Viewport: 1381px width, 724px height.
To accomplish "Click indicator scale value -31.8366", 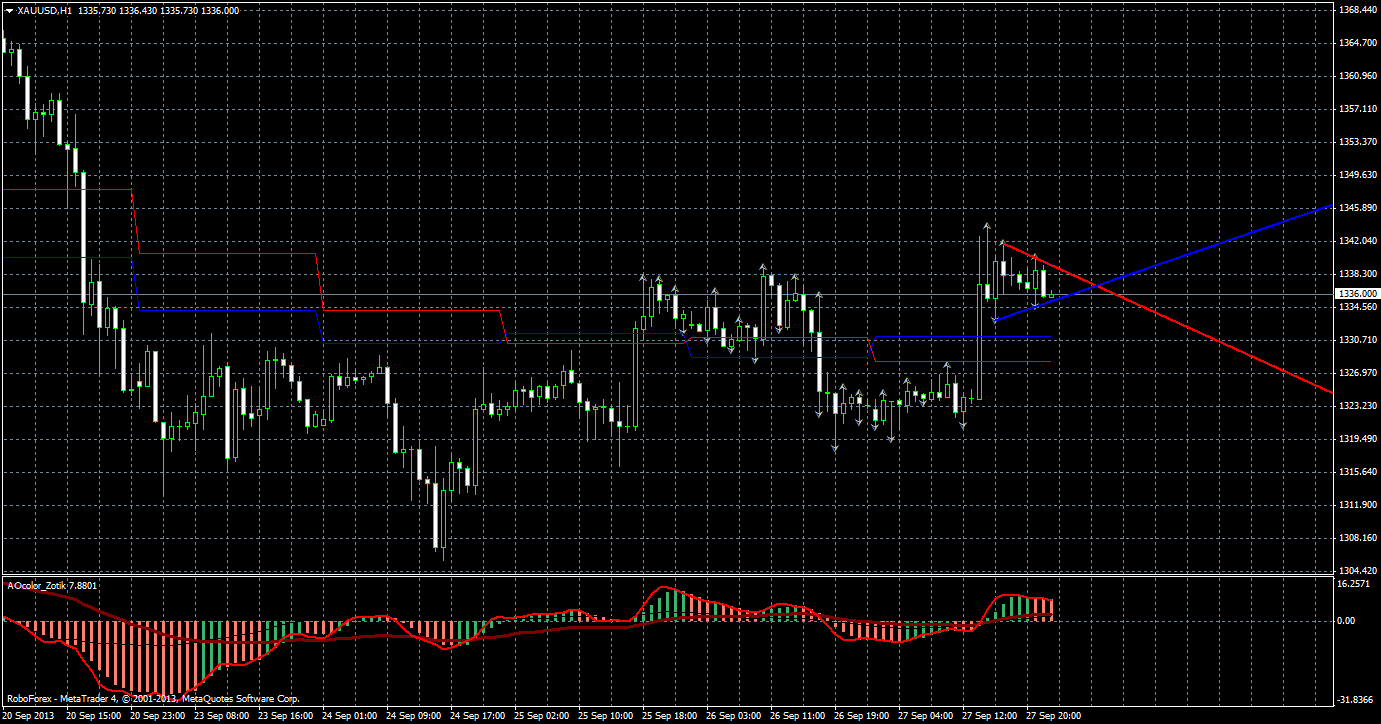I will coord(1357,699).
